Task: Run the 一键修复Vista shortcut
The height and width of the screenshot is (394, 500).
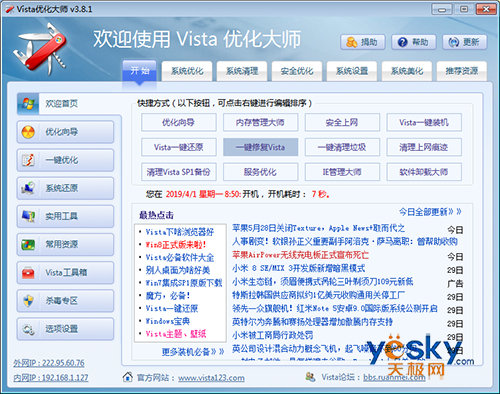Action: coord(260,147)
